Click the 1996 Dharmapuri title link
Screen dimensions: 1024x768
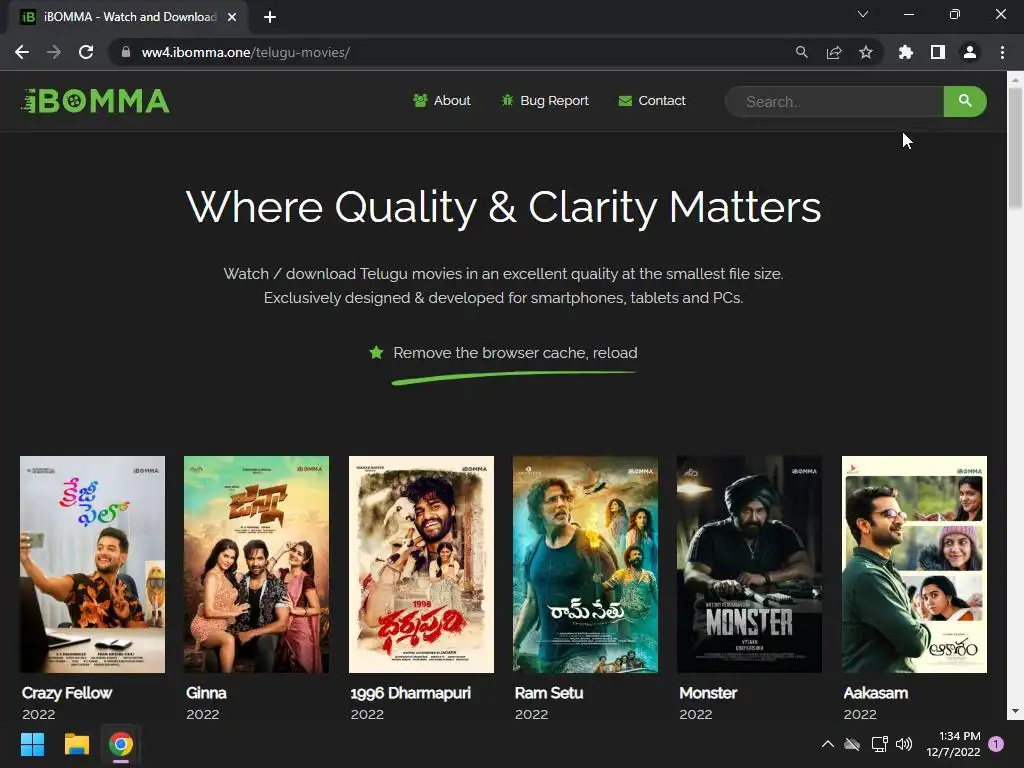pyautogui.click(x=411, y=693)
